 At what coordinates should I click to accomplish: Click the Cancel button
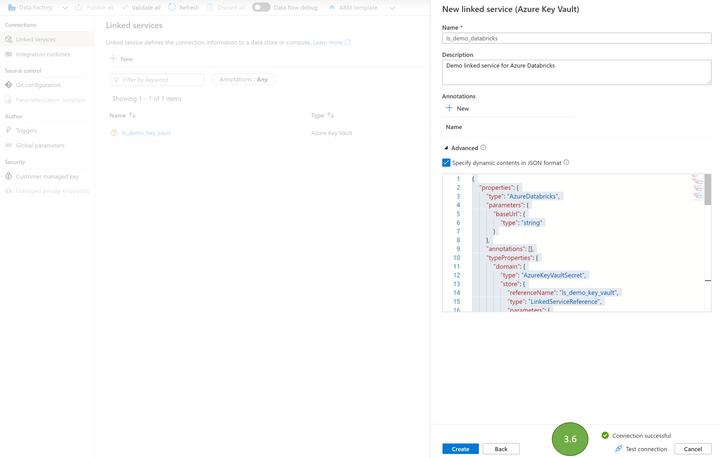(692, 449)
